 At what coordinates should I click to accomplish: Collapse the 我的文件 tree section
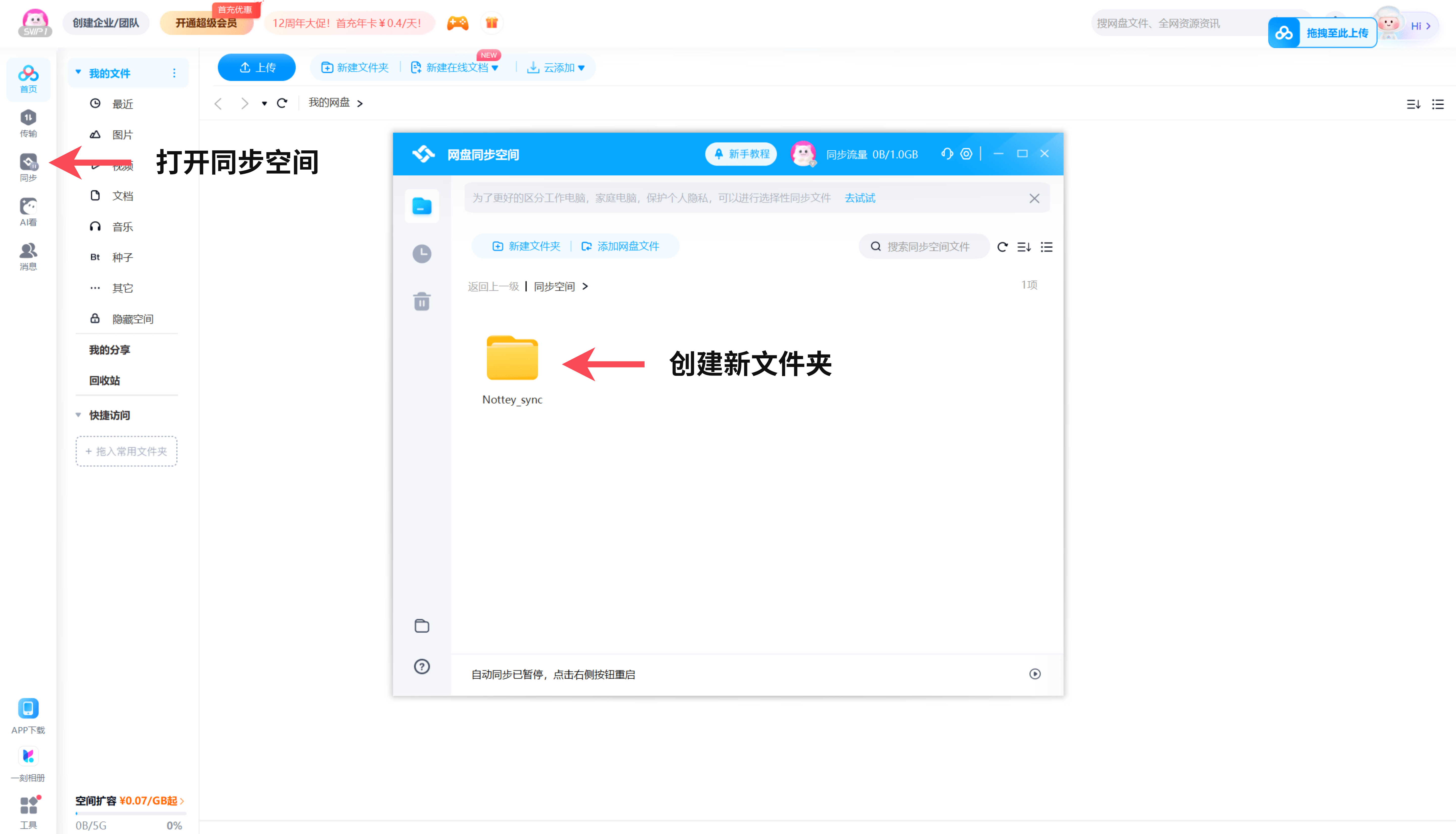tap(78, 72)
